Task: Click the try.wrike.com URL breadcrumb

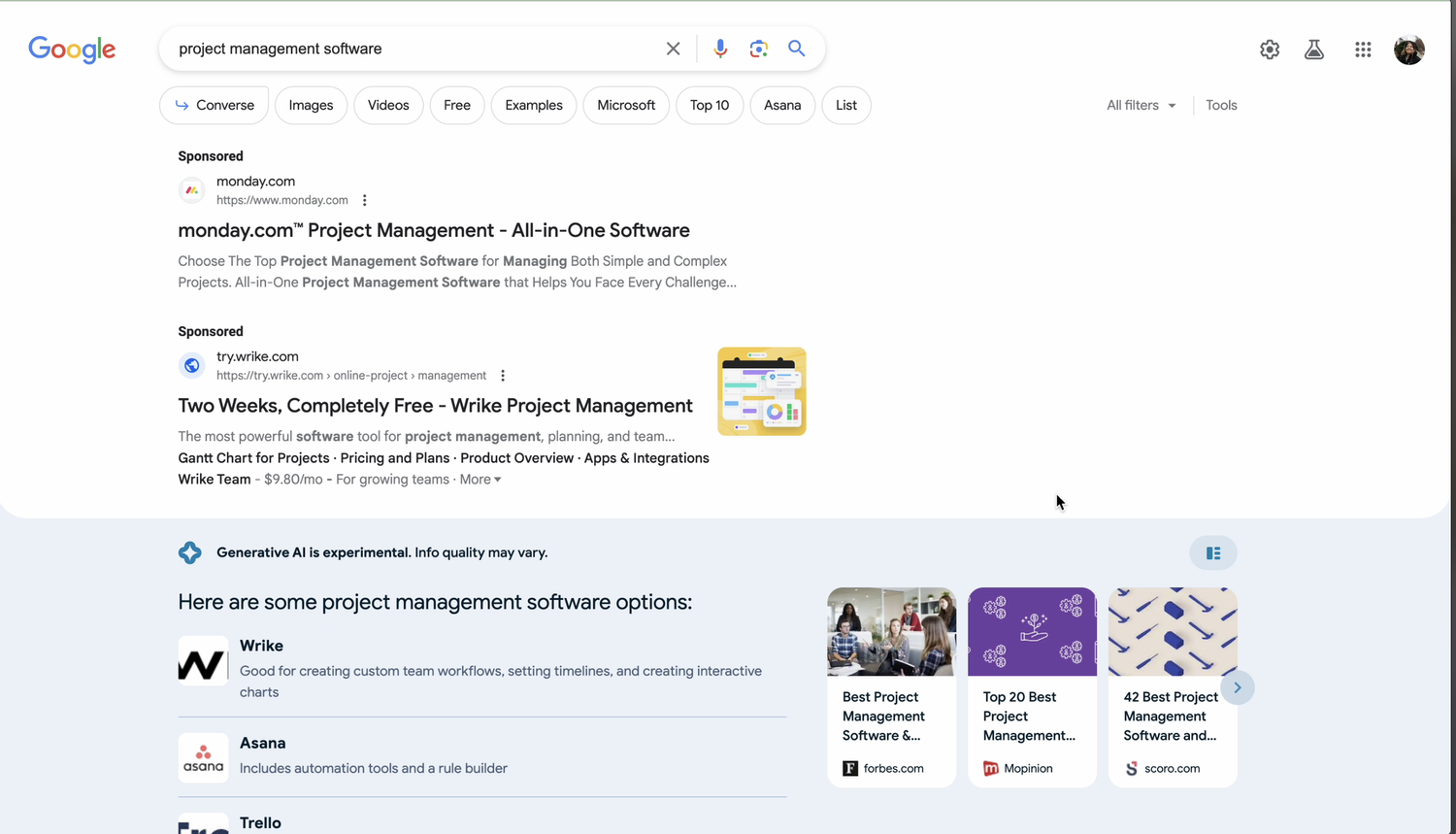Action: [351, 376]
